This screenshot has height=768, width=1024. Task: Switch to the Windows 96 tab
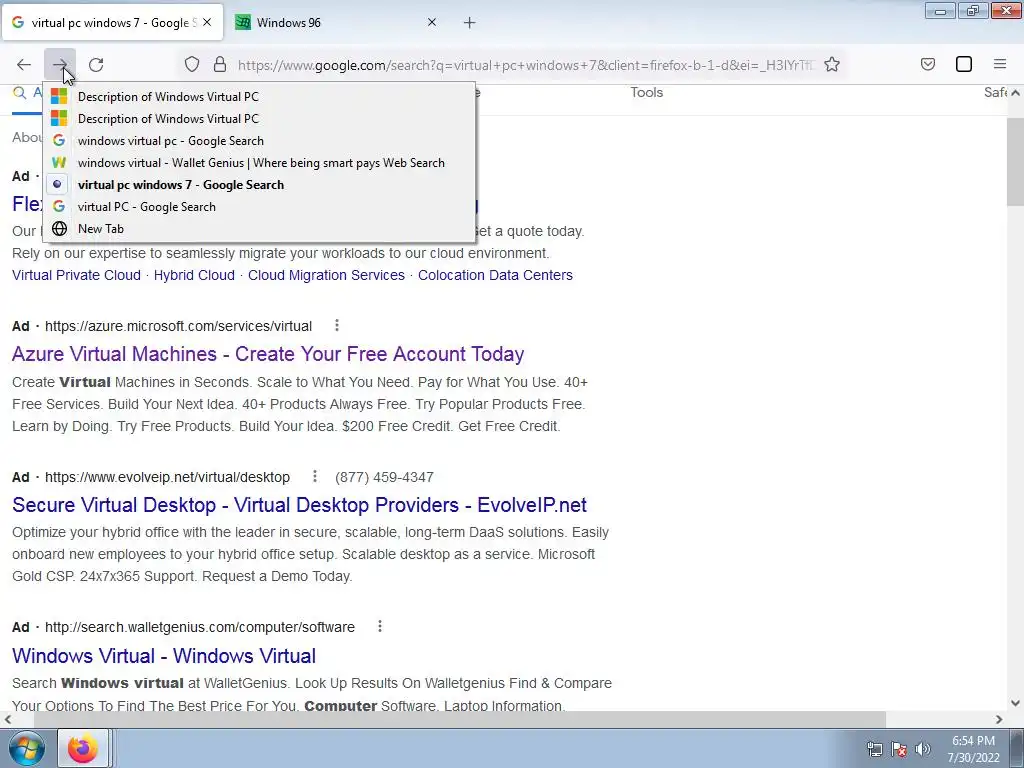(x=336, y=22)
